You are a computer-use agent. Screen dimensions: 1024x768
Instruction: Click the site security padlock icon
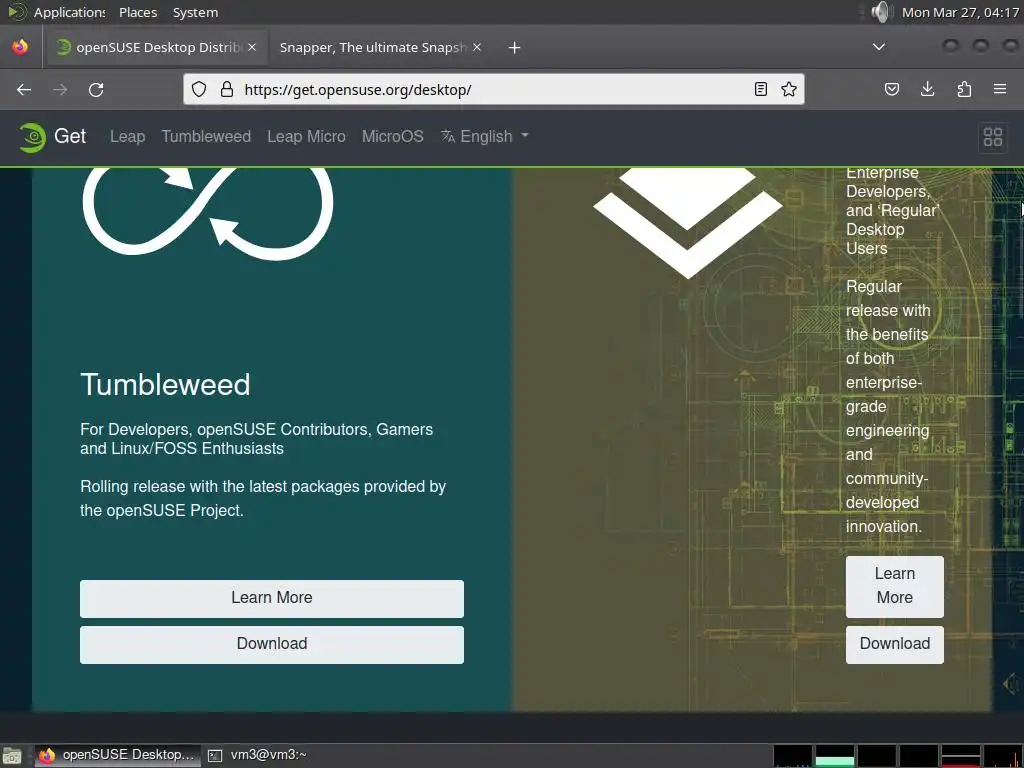click(227, 89)
